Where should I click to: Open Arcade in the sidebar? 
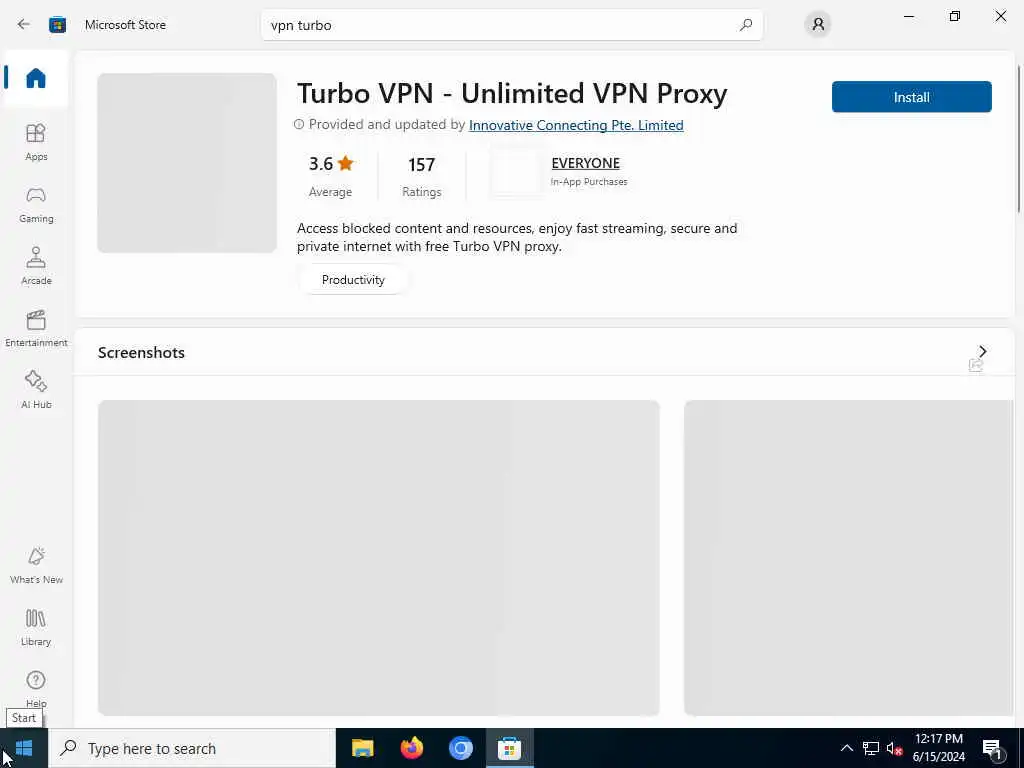click(x=36, y=266)
